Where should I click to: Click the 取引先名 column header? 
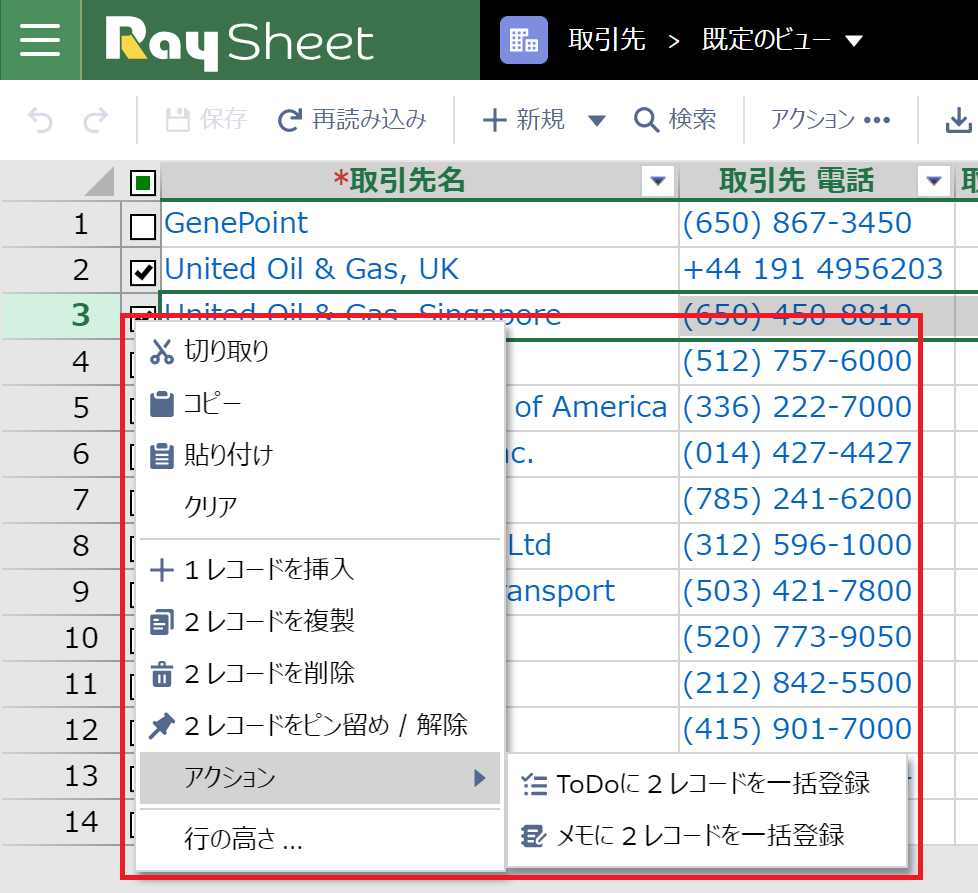tap(400, 181)
